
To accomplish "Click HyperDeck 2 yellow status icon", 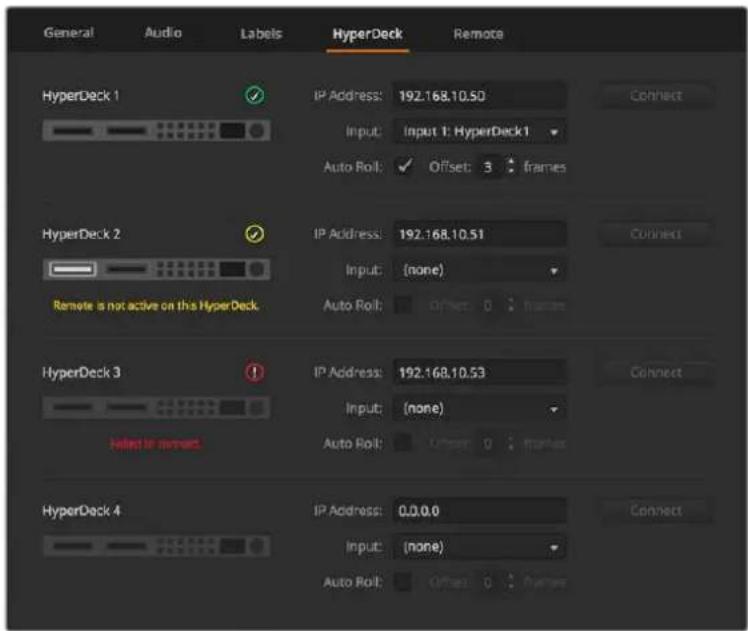I will [x=255, y=234].
